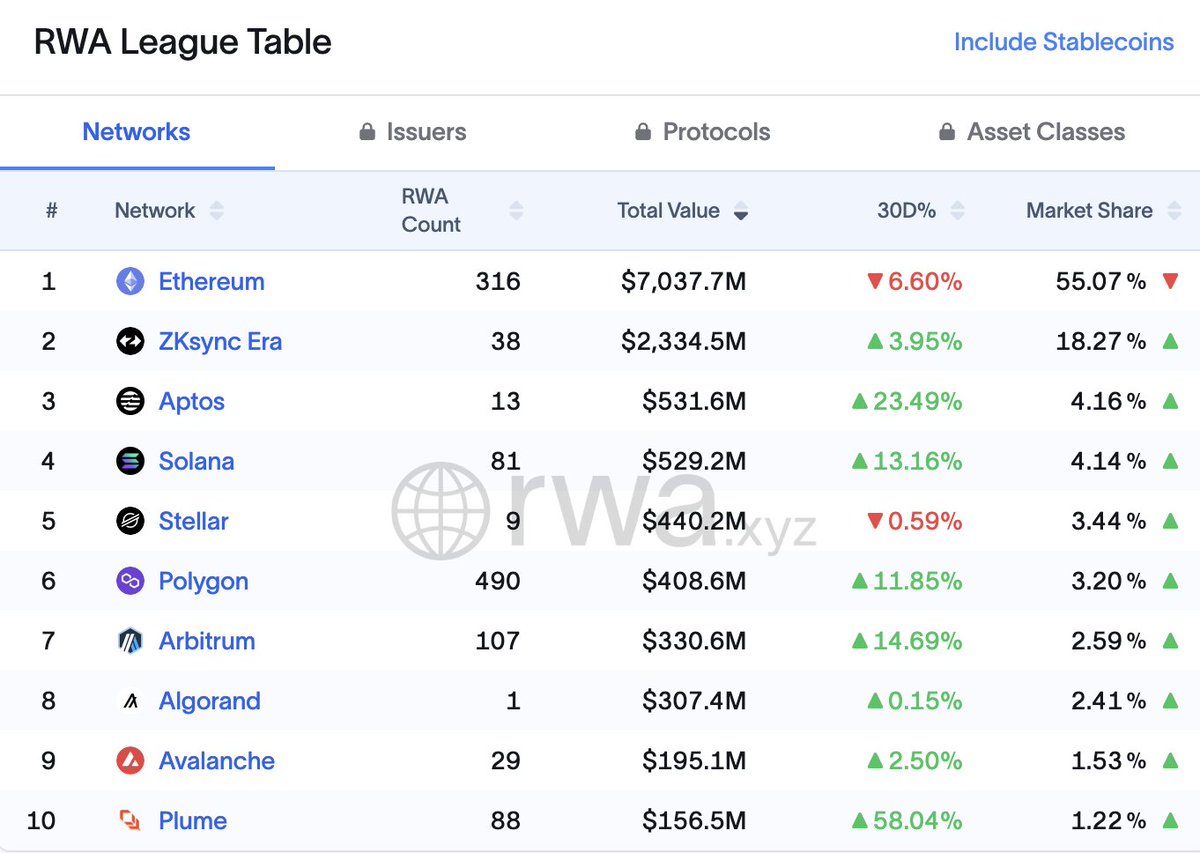Screen dimensions: 1200x853
Task: Click Algorand's total value $307.4M
Action: 694,701
